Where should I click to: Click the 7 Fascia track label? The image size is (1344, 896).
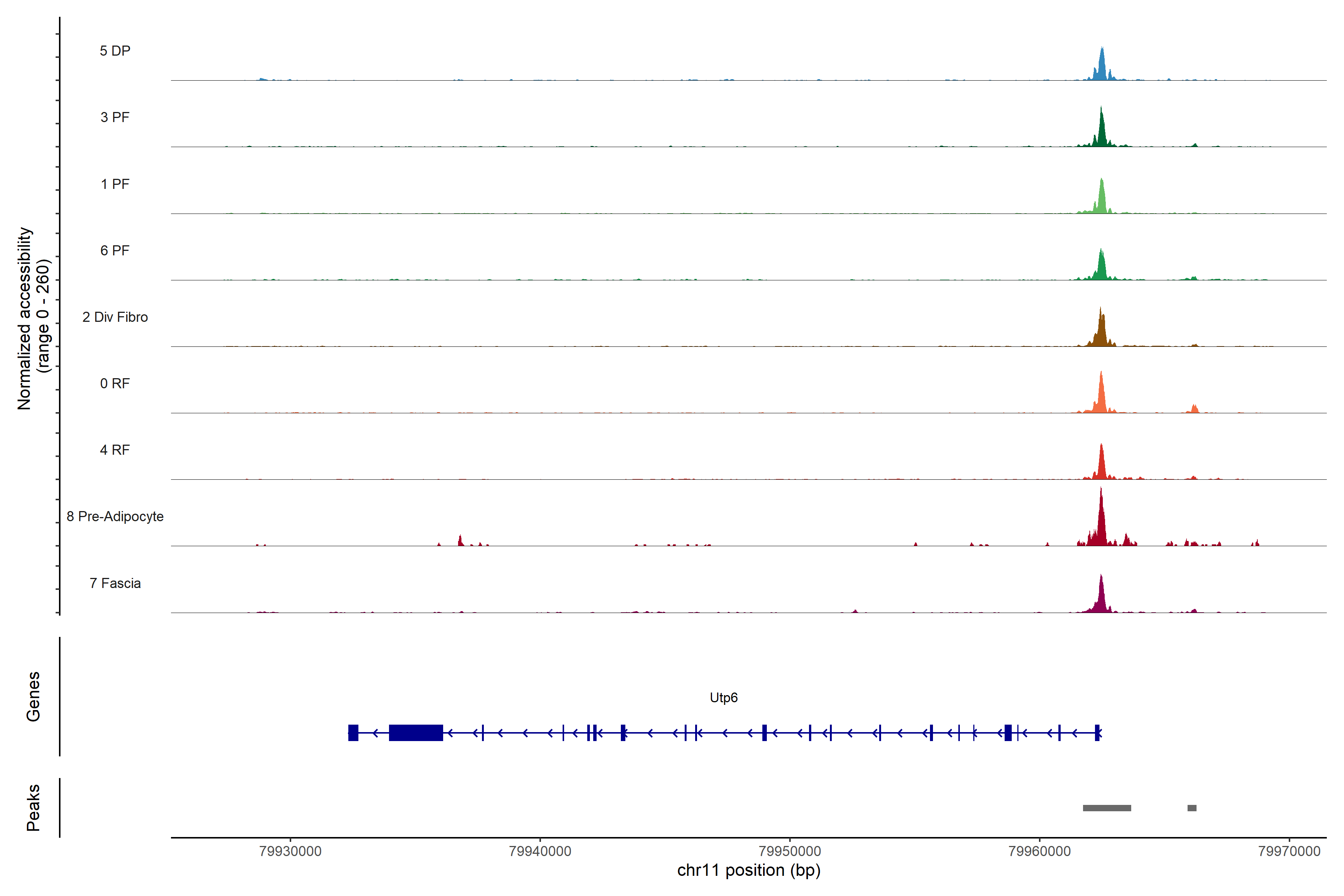pos(115,583)
